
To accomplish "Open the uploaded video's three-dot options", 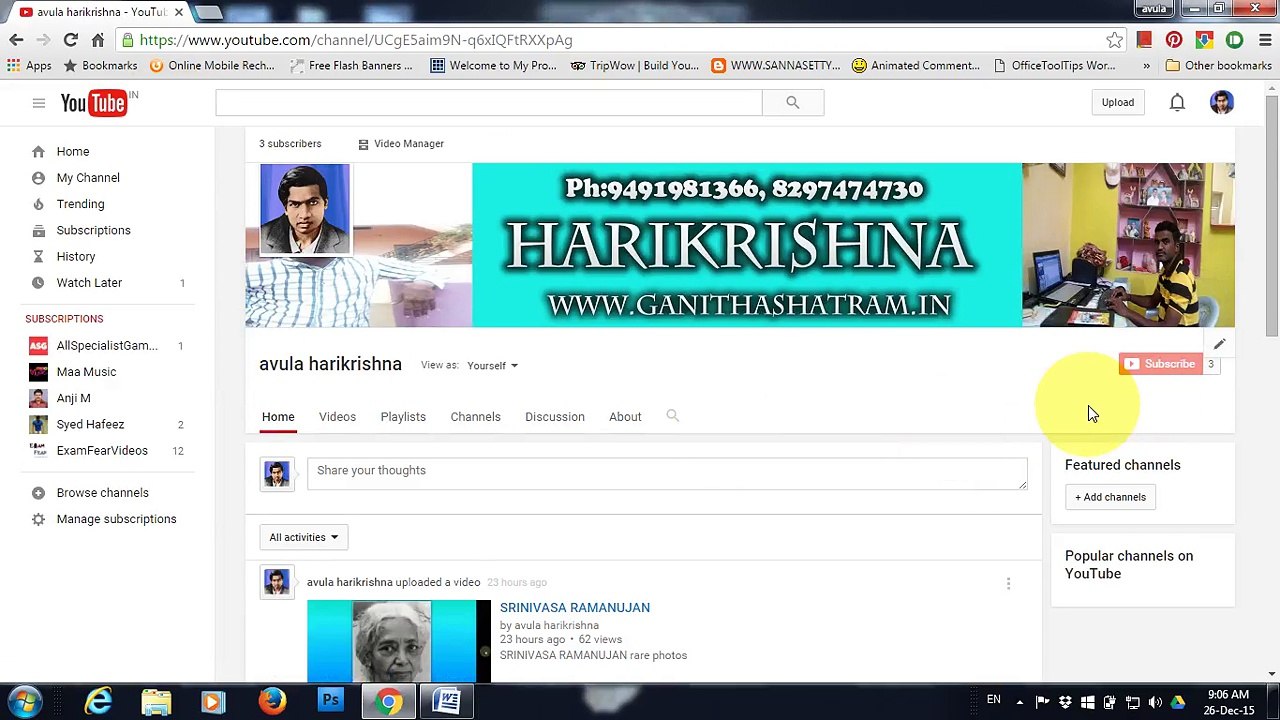I will pyautogui.click(x=1008, y=583).
